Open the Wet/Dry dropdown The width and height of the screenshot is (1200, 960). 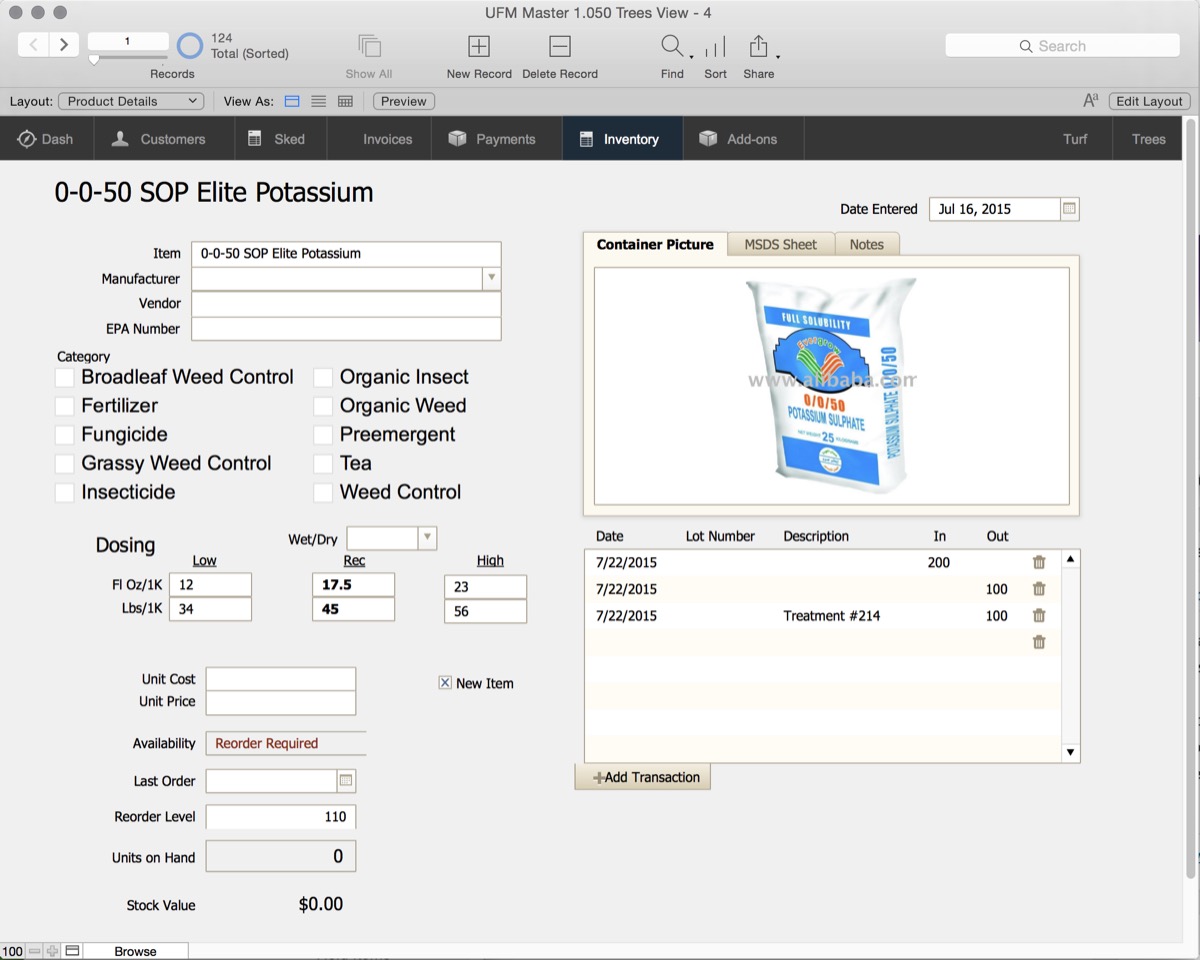[x=427, y=538]
